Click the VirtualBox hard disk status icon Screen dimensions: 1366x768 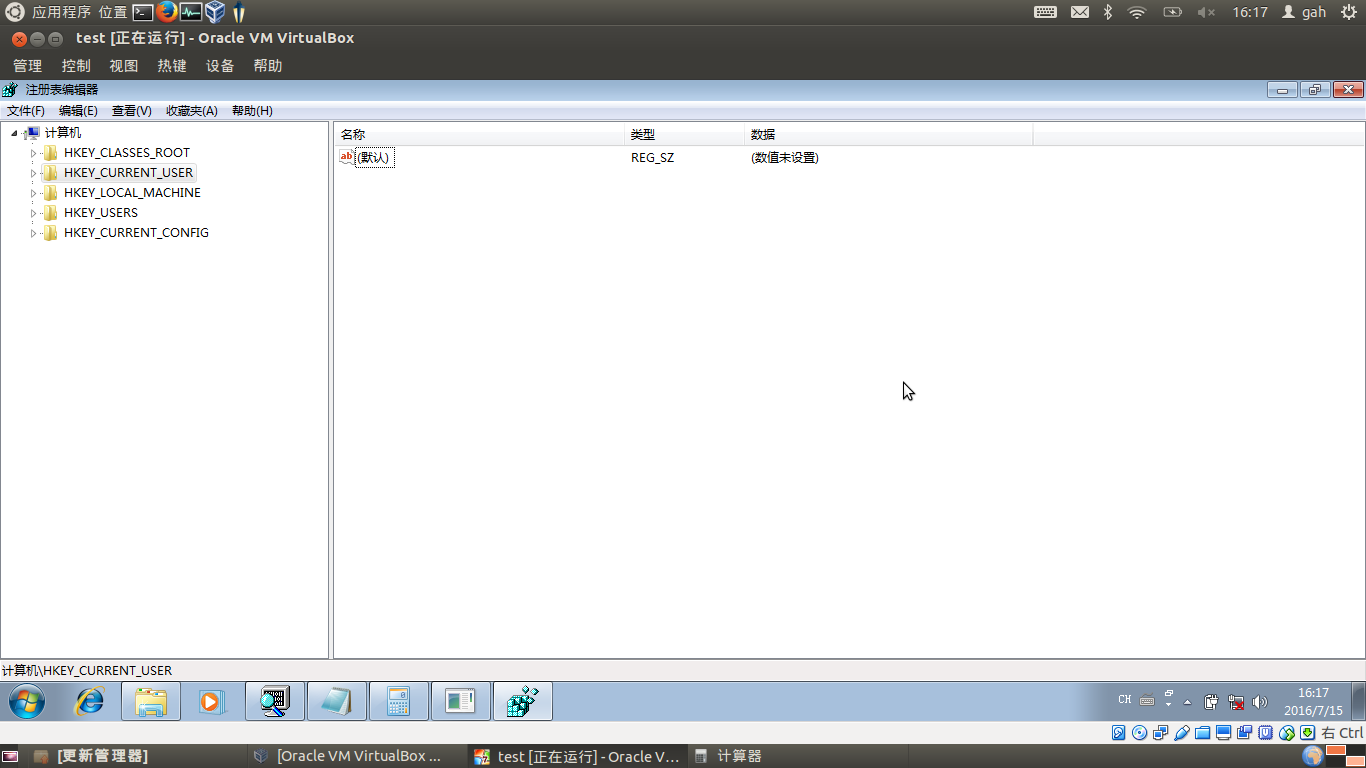coord(1119,733)
